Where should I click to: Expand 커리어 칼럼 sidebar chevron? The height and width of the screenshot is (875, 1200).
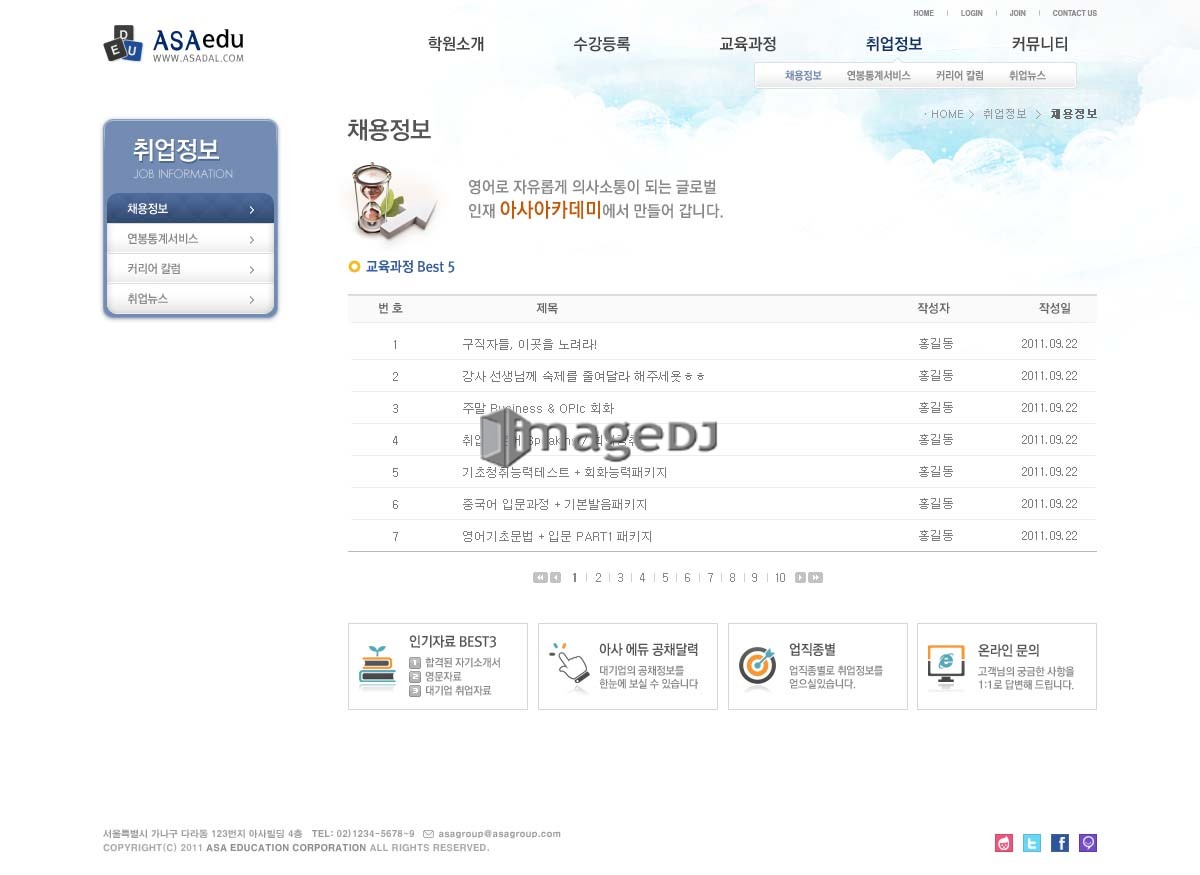(252, 270)
